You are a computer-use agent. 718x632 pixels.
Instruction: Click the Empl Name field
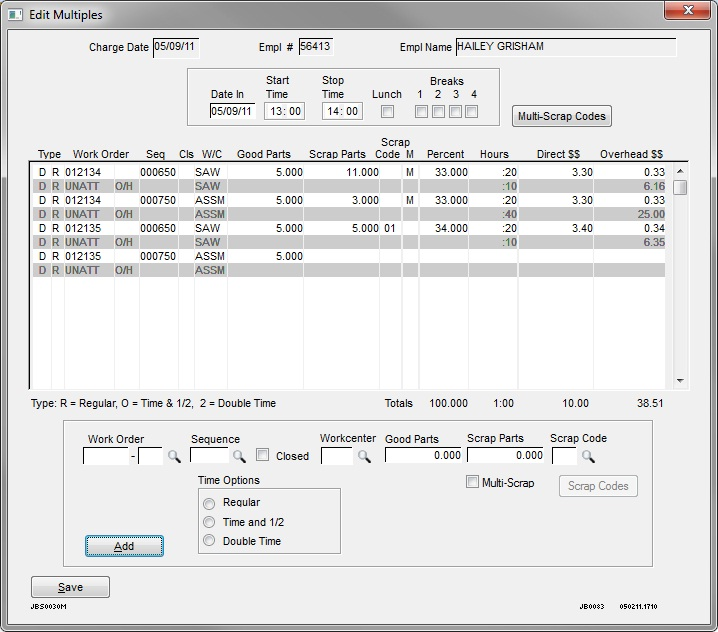tap(566, 47)
